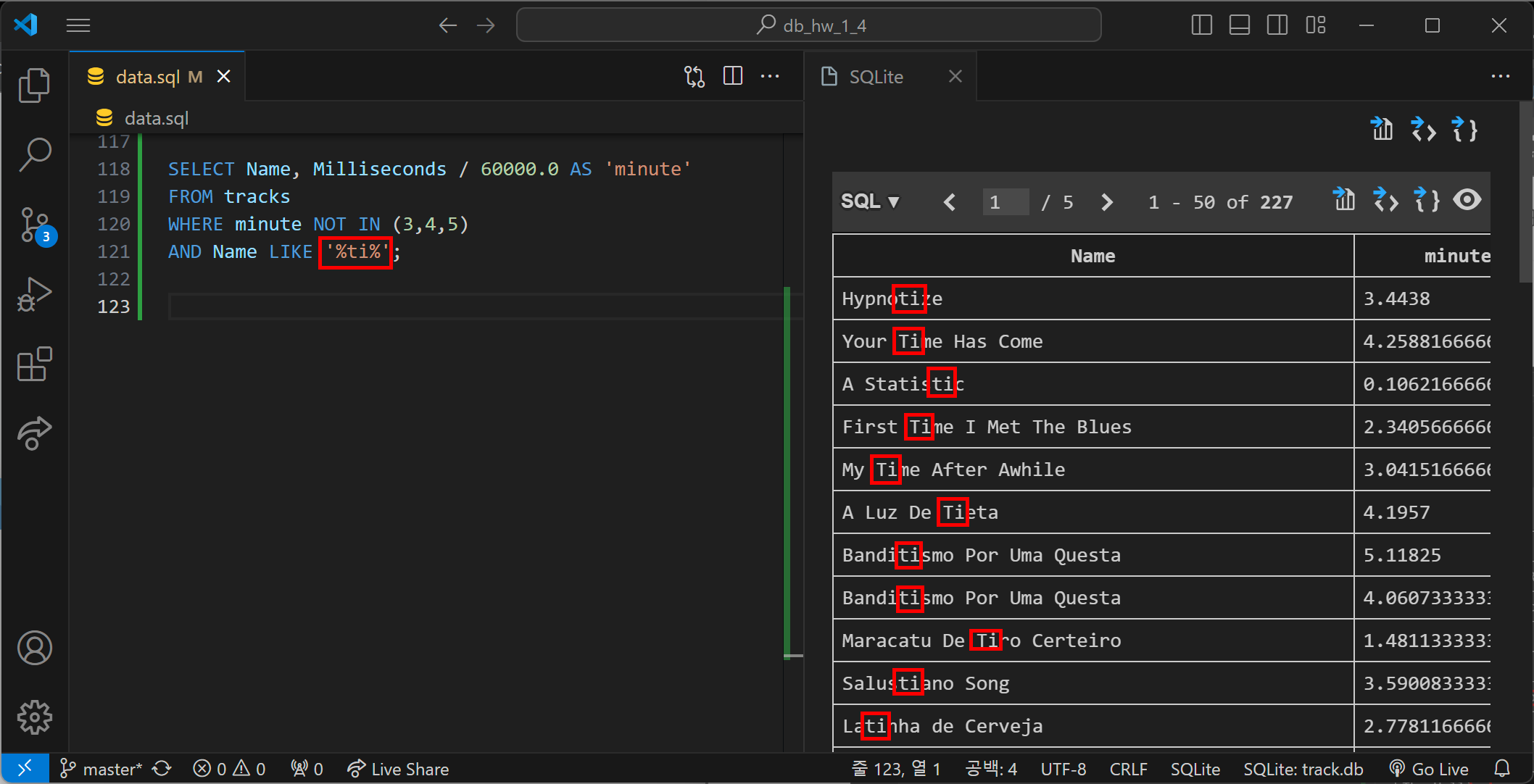Open the Search view in activity bar

(x=34, y=155)
